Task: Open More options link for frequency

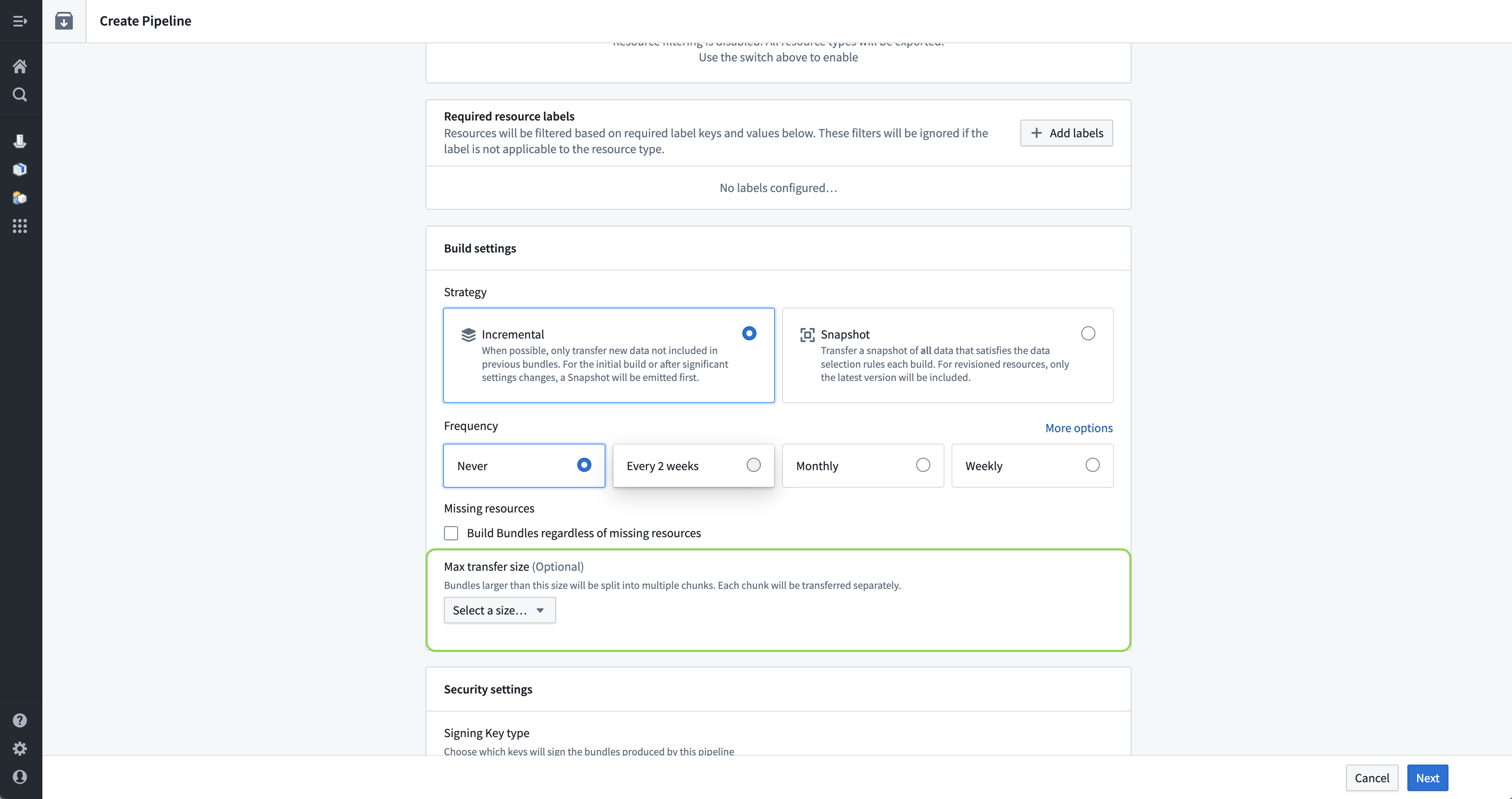Action: pyautogui.click(x=1078, y=428)
